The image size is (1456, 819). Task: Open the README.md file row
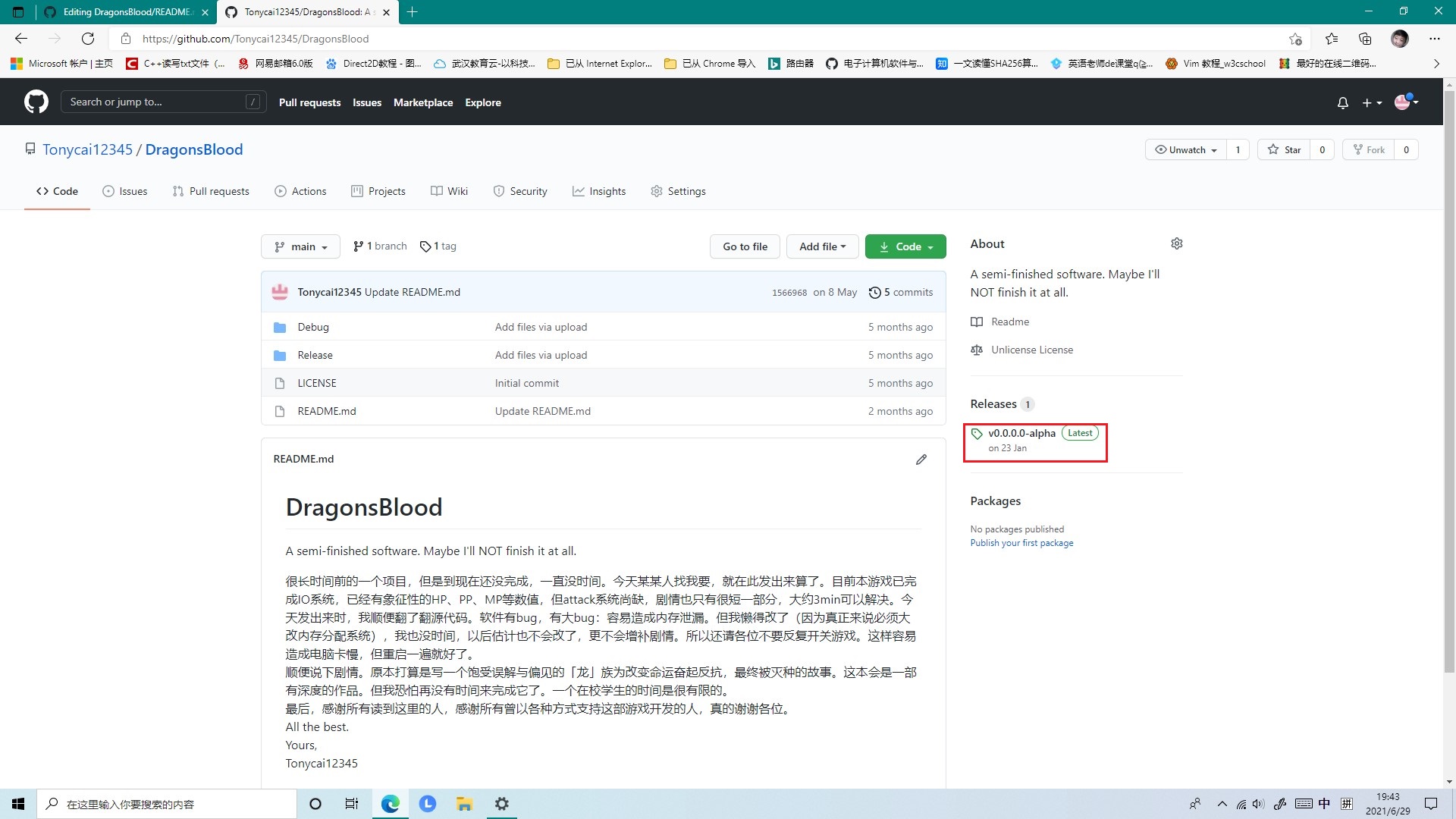pos(604,411)
